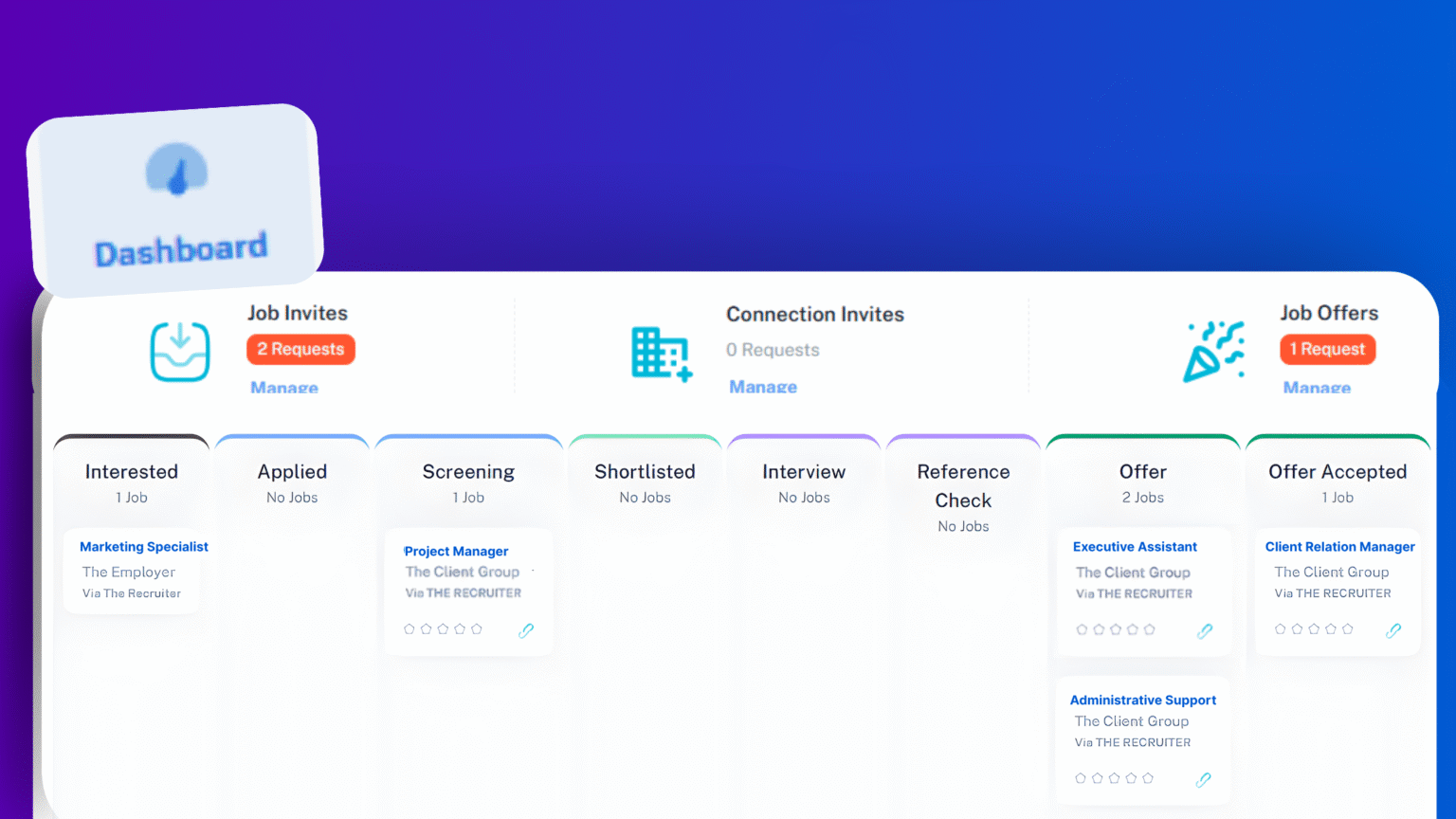This screenshot has width=1456, height=819.
Task: Click paperclip icon on Client Relation Manager card
Action: pos(1393,630)
